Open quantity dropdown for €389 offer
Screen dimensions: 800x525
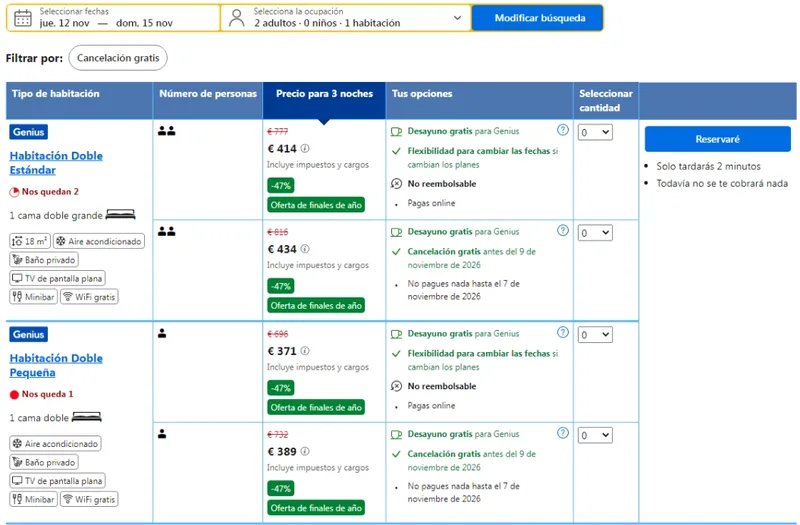pos(595,436)
